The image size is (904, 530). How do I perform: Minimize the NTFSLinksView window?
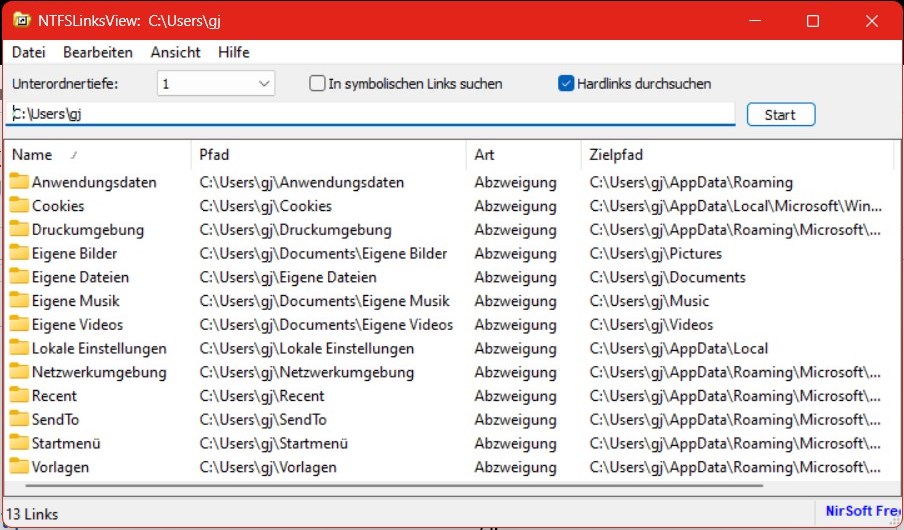click(755, 21)
